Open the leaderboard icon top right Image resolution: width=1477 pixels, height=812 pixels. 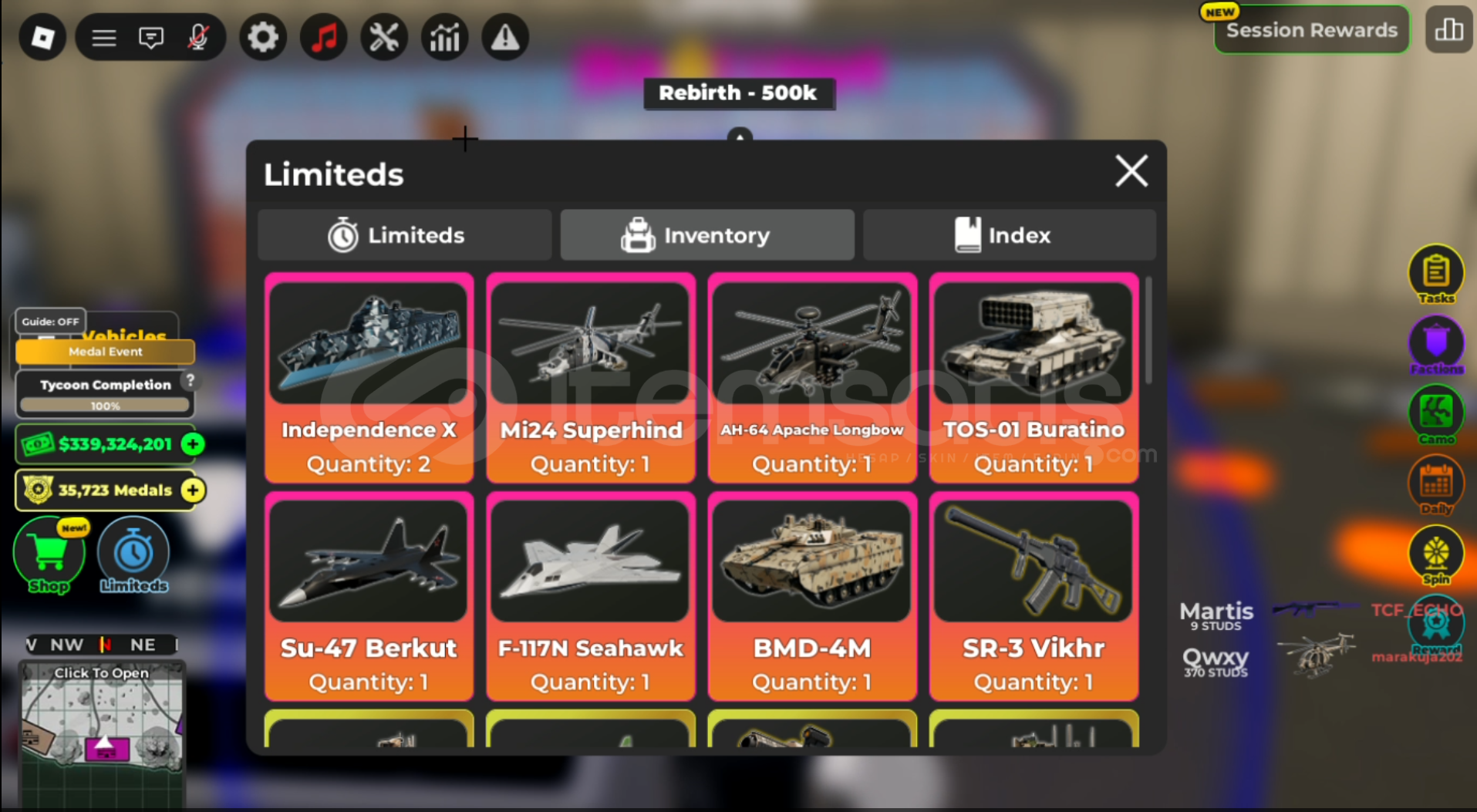(x=1448, y=30)
